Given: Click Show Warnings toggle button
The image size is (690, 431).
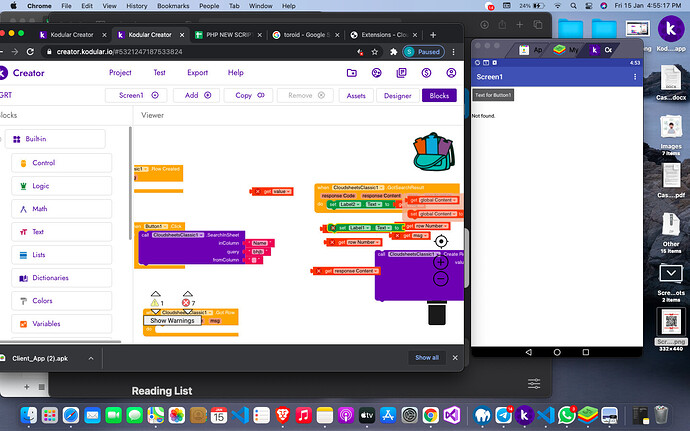Looking at the screenshot, I should (x=172, y=321).
